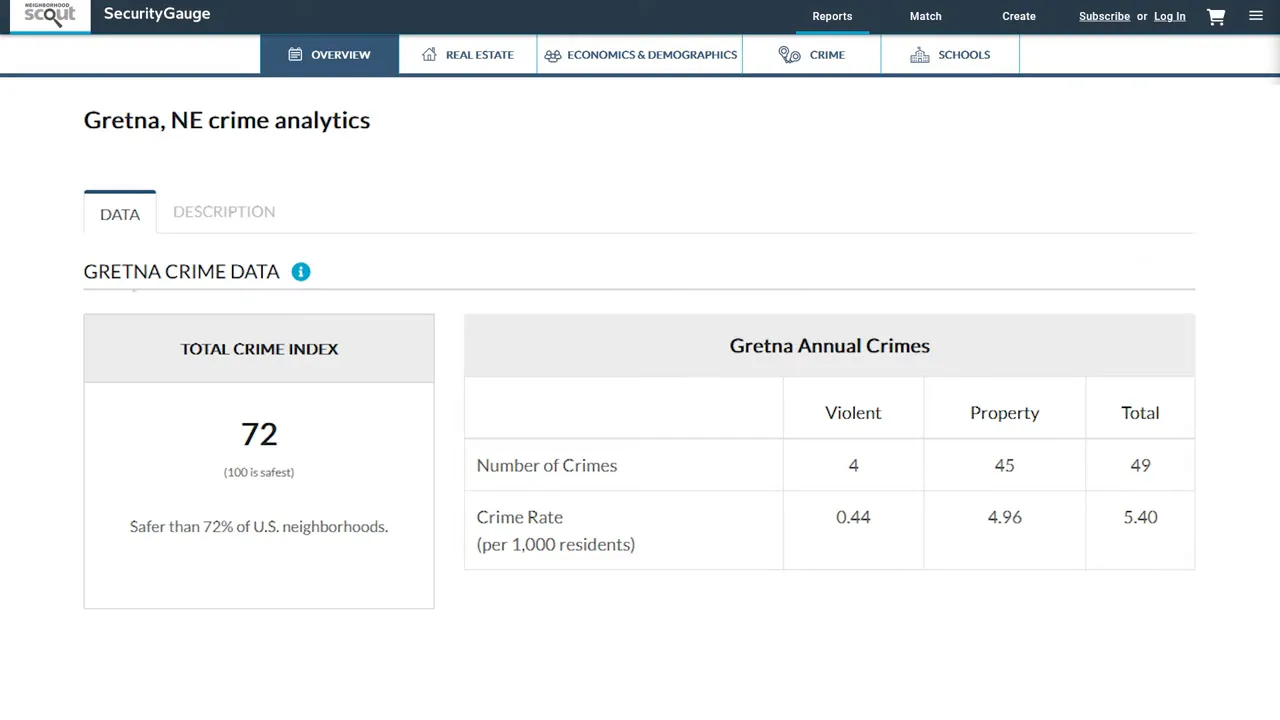1280x720 pixels.
Task: Click the 'GRETNA CRIME DATA' heading text
Action: [x=181, y=272]
